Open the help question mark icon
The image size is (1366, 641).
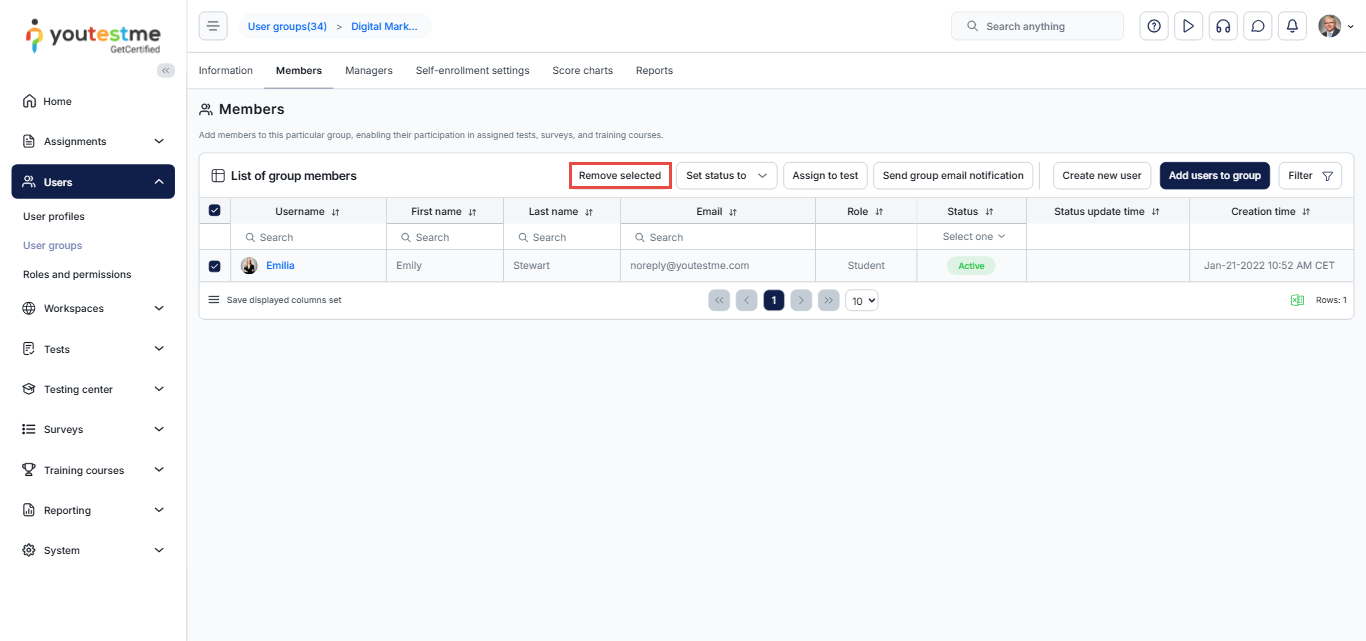1154,26
